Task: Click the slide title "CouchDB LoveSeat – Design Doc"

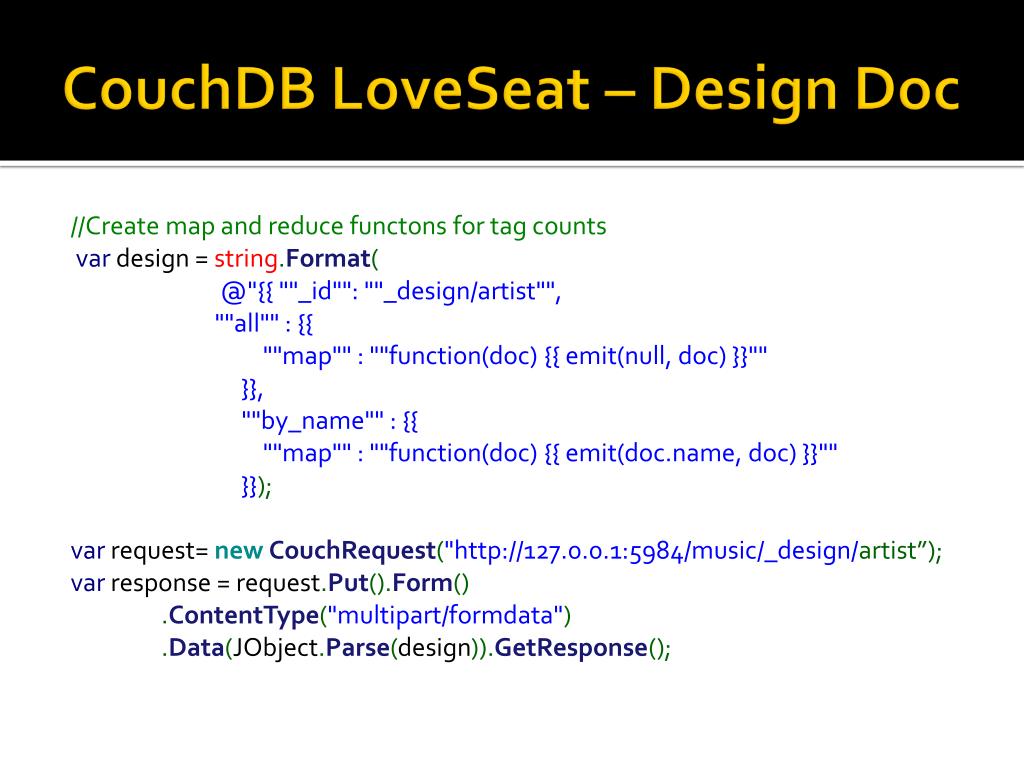Action: pyautogui.click(x=511, y=89)
